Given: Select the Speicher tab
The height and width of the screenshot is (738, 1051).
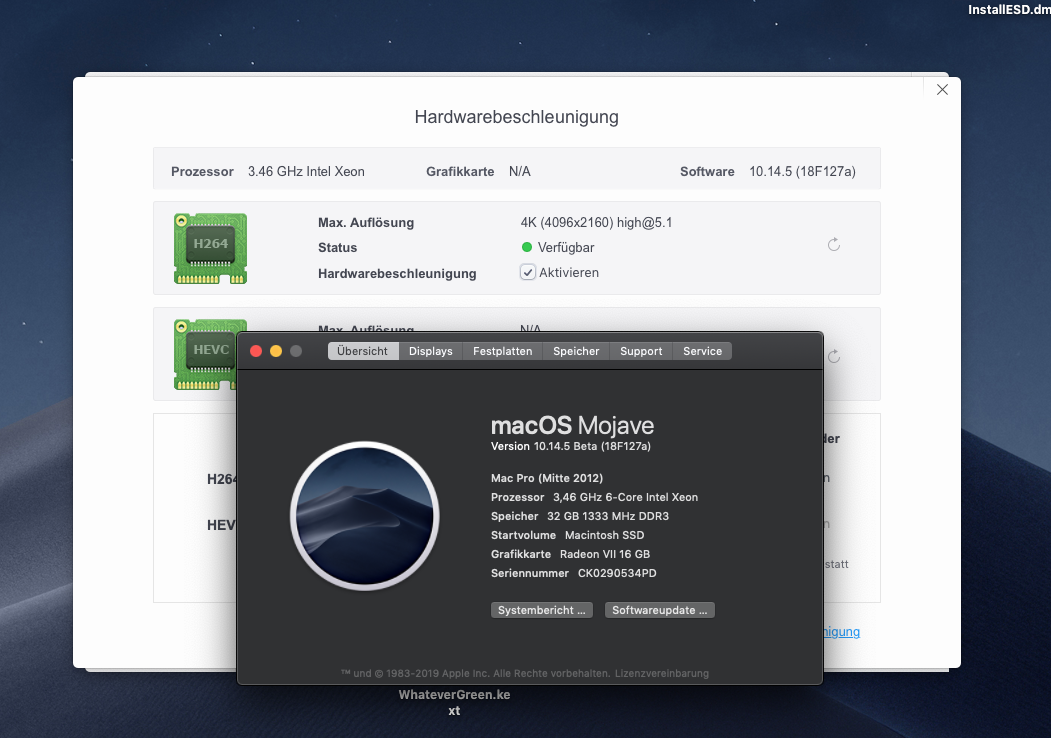Looking at the screenshot, I should (x=576, y=351).
